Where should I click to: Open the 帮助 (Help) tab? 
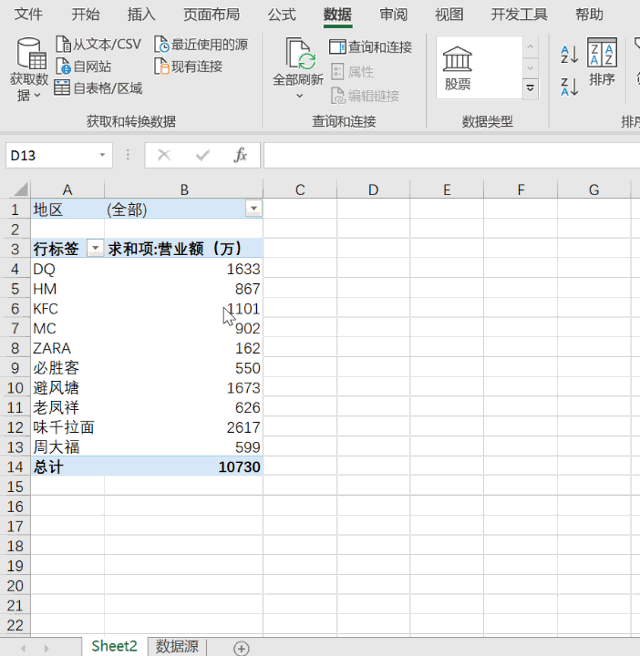(589, 14)
